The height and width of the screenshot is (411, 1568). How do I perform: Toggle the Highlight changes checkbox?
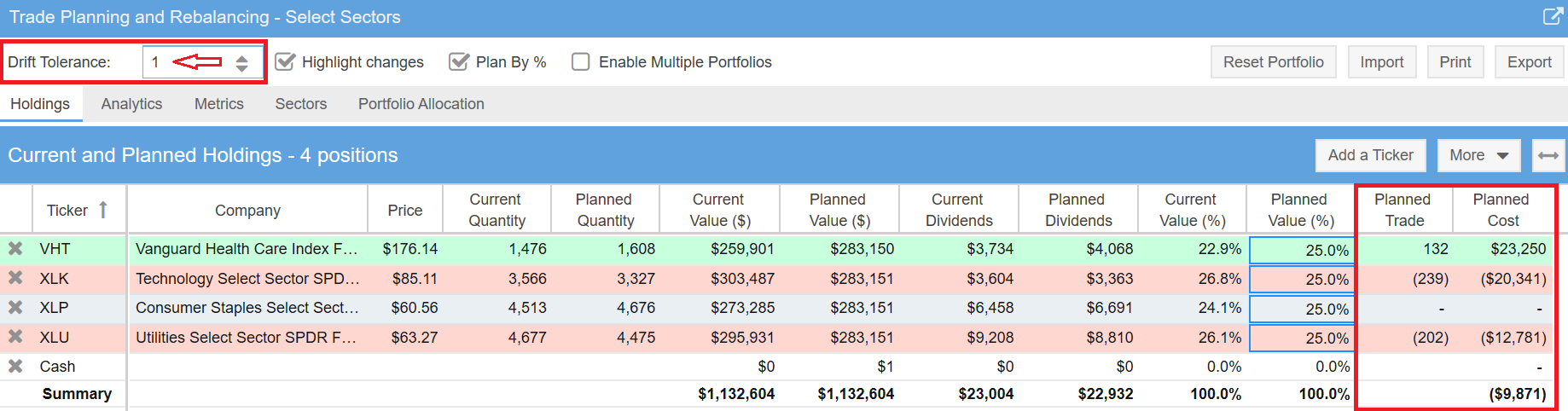pos(286,62)
